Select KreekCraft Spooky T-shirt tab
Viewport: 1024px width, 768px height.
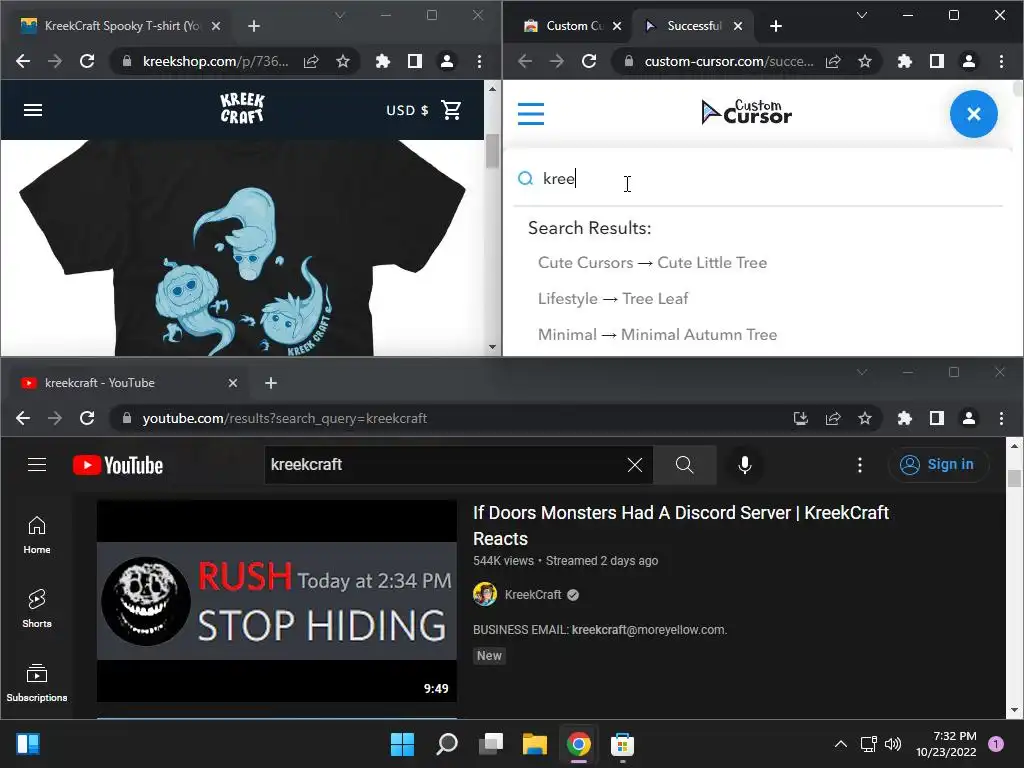point(121,26)
